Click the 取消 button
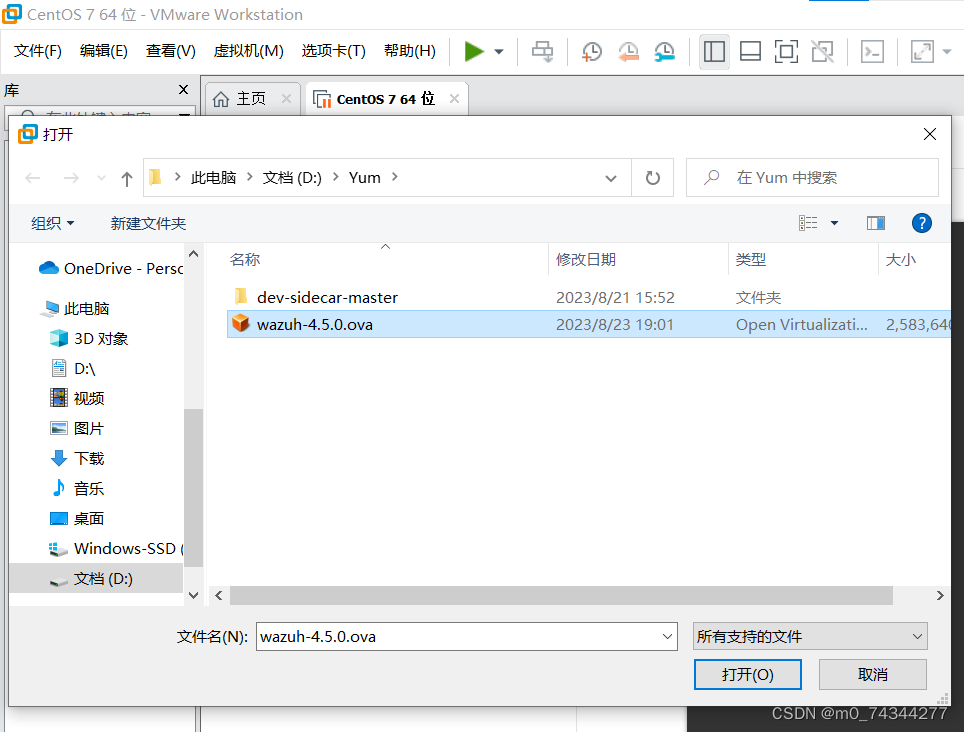This screenshot has width=964, height=732. click(x=872, y=675)
